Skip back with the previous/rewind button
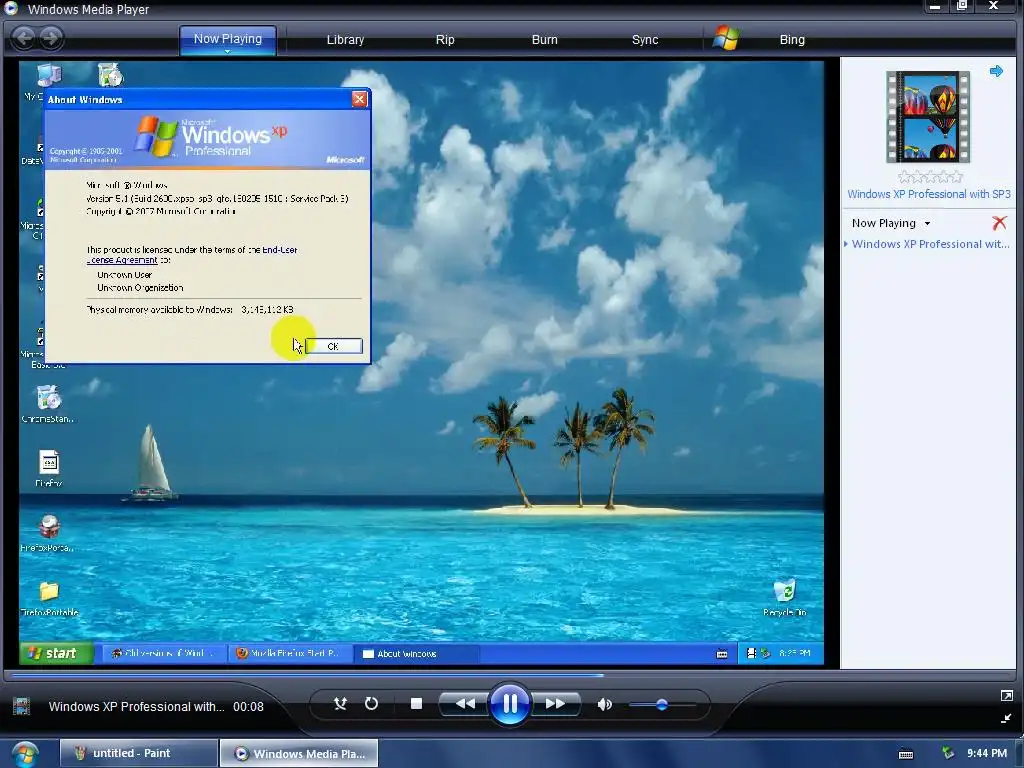Image resolution: width=1024 pixels, height=768 pixels. point(465,704)
